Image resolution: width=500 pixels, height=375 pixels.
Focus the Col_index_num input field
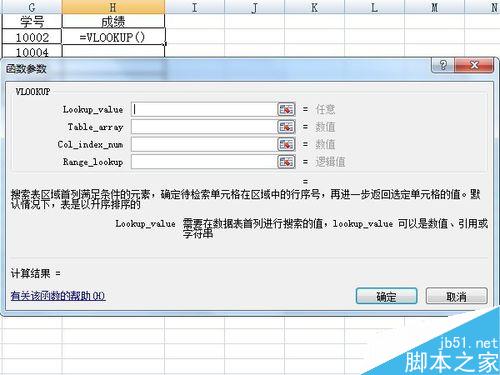(204, 144)
